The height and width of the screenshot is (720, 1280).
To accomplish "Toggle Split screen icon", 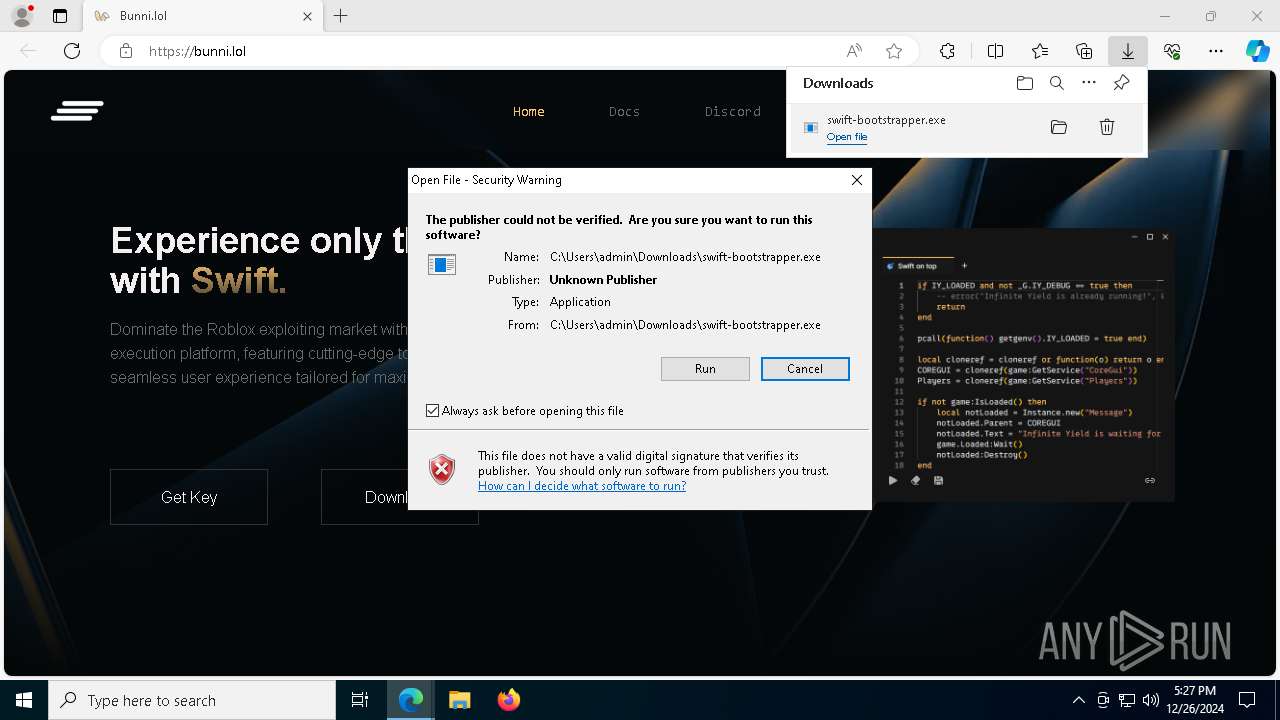I will pos(995,51).
